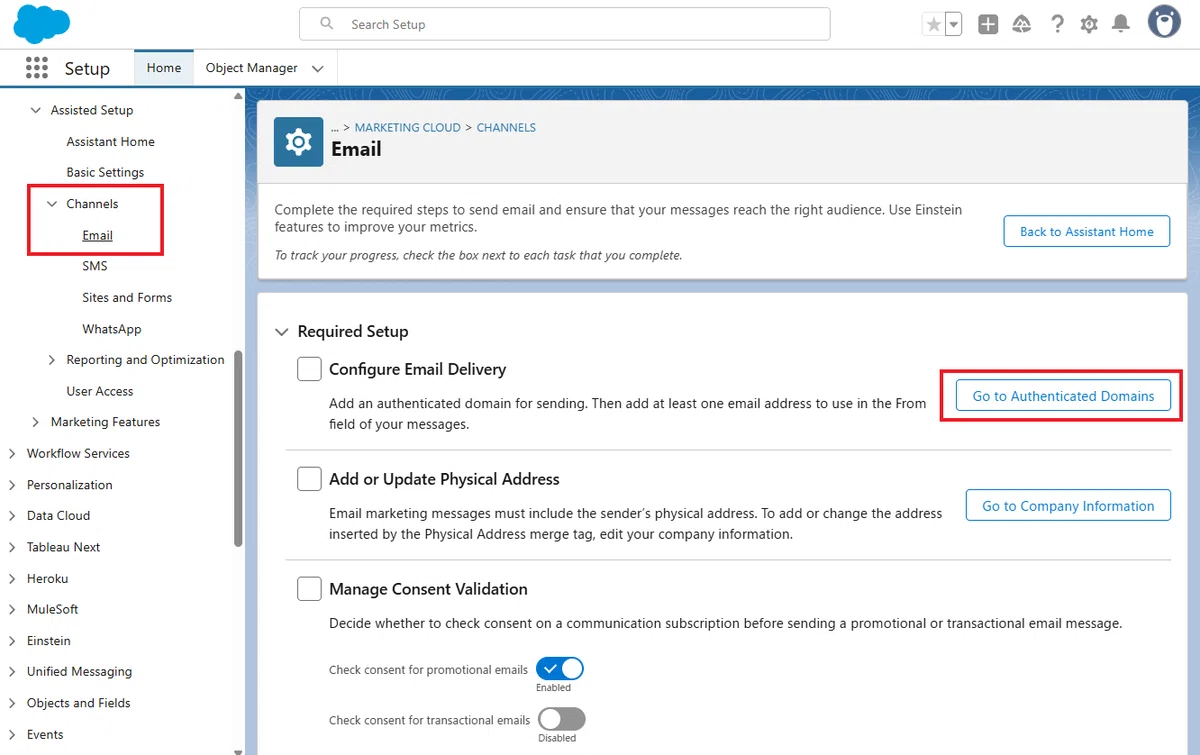The image size is (1200, 755).
Task: Focus the Search Setup field
Action: pos(564,24)
